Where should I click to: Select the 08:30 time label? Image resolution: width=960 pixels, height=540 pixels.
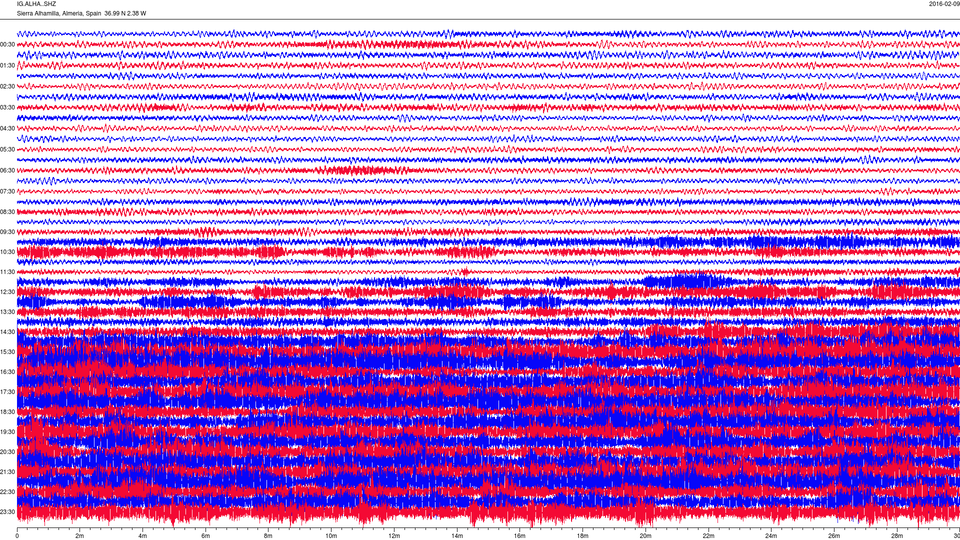coord(7,212)
